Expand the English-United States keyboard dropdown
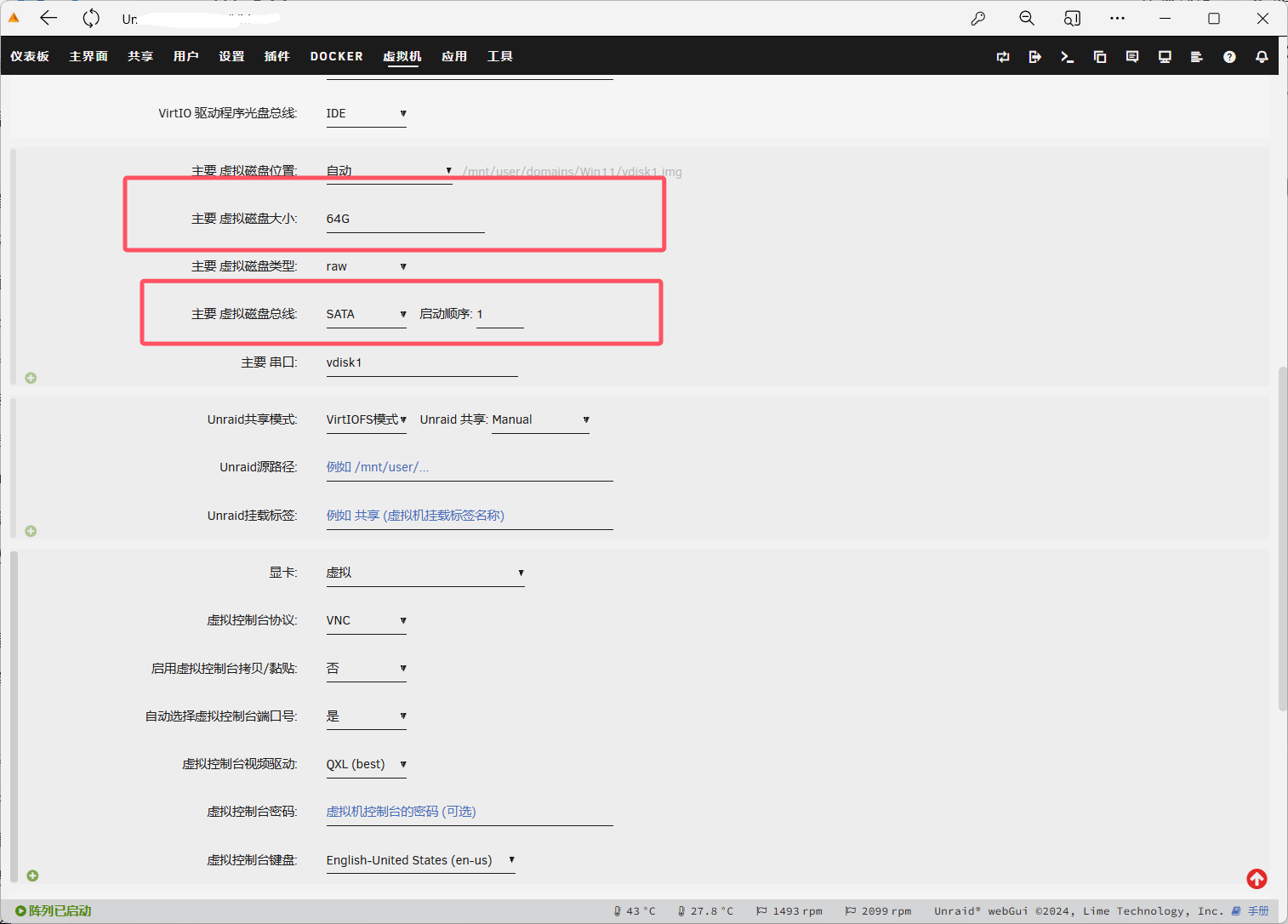 [420, 861]
